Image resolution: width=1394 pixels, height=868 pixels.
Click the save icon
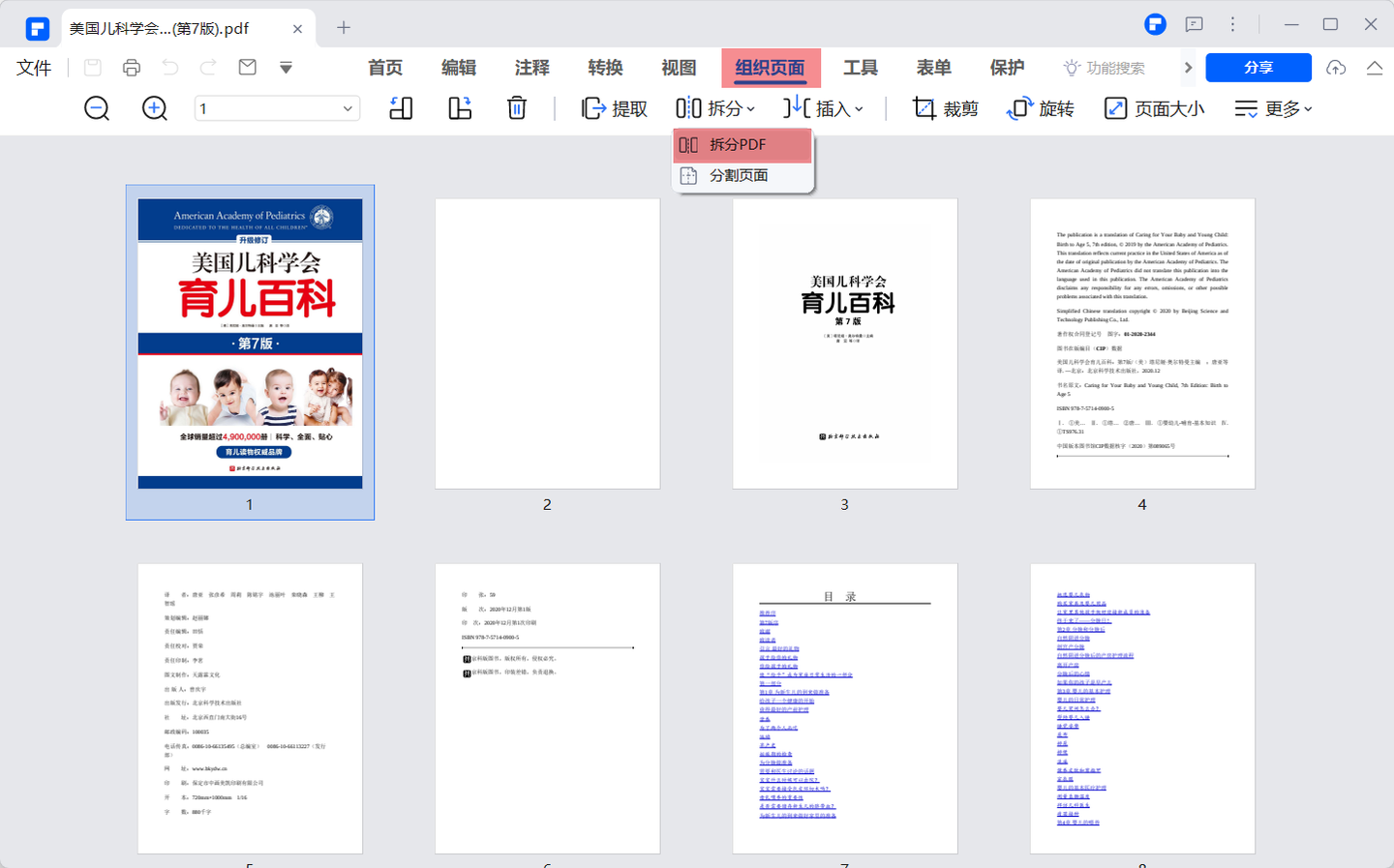(x=93, y=68)
